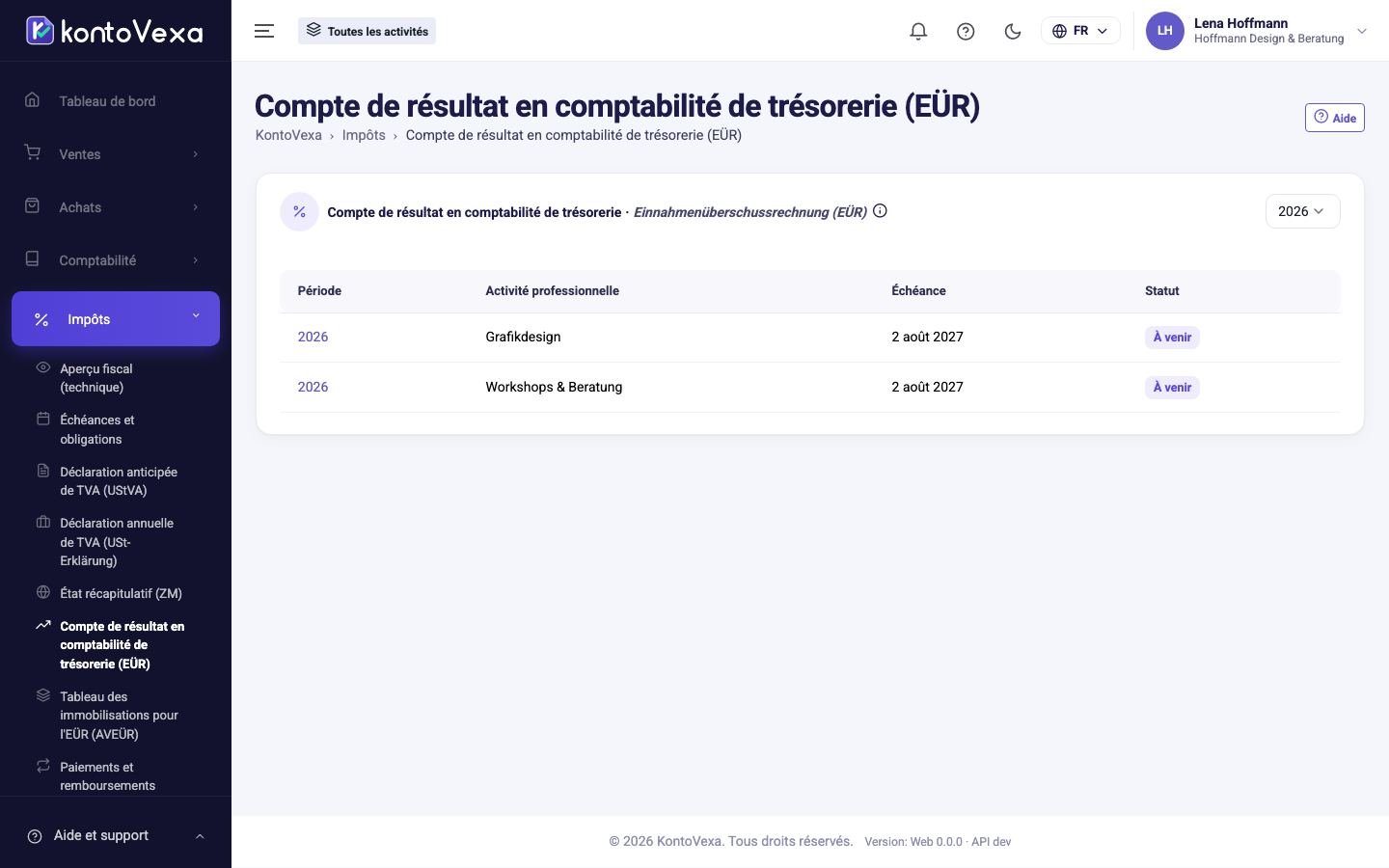Click the kontoVexa logo
The width and height of the screenshot is (1389, 868).
115,31
